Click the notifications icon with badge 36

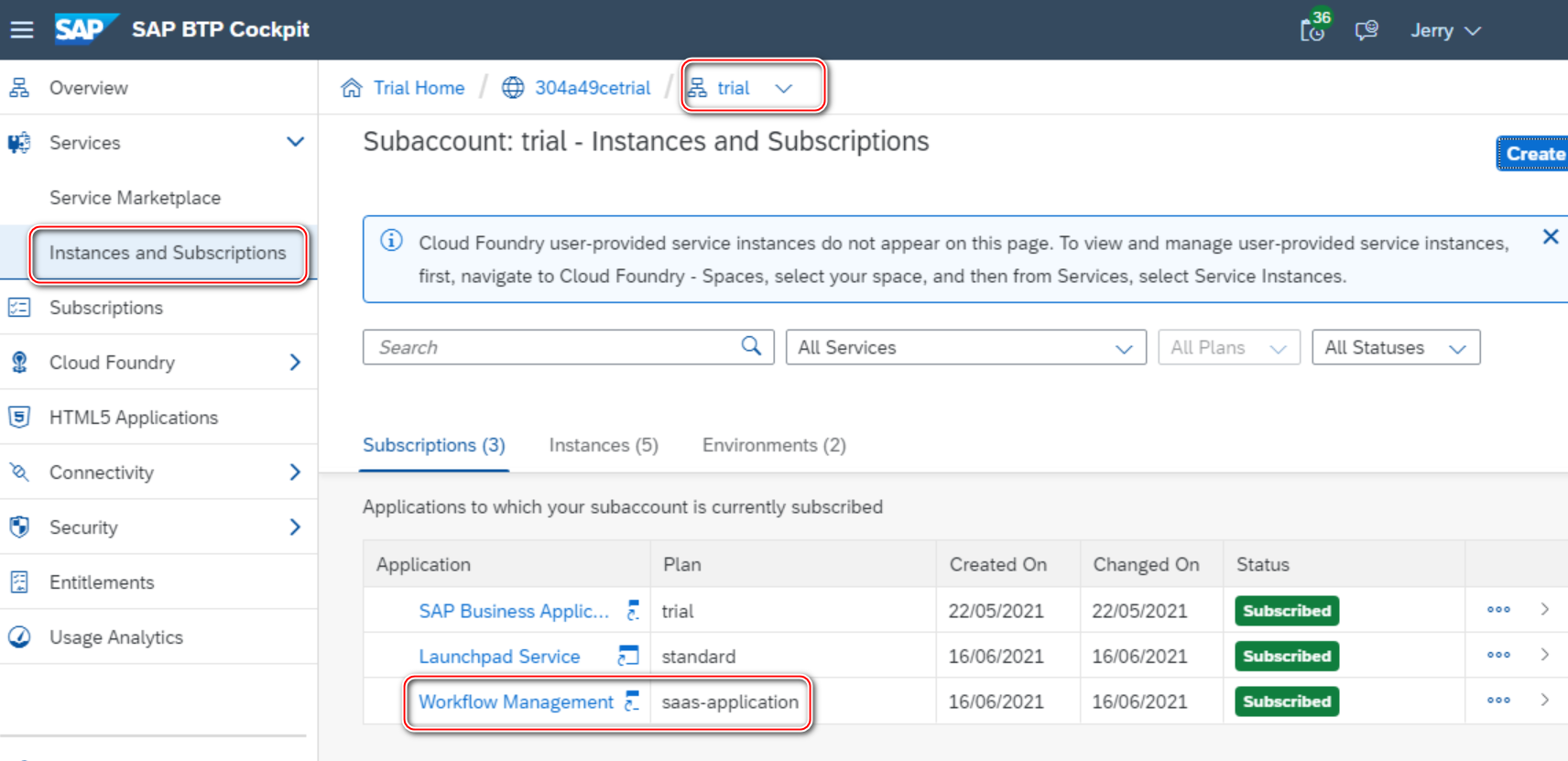click(x=1313, y=30)
